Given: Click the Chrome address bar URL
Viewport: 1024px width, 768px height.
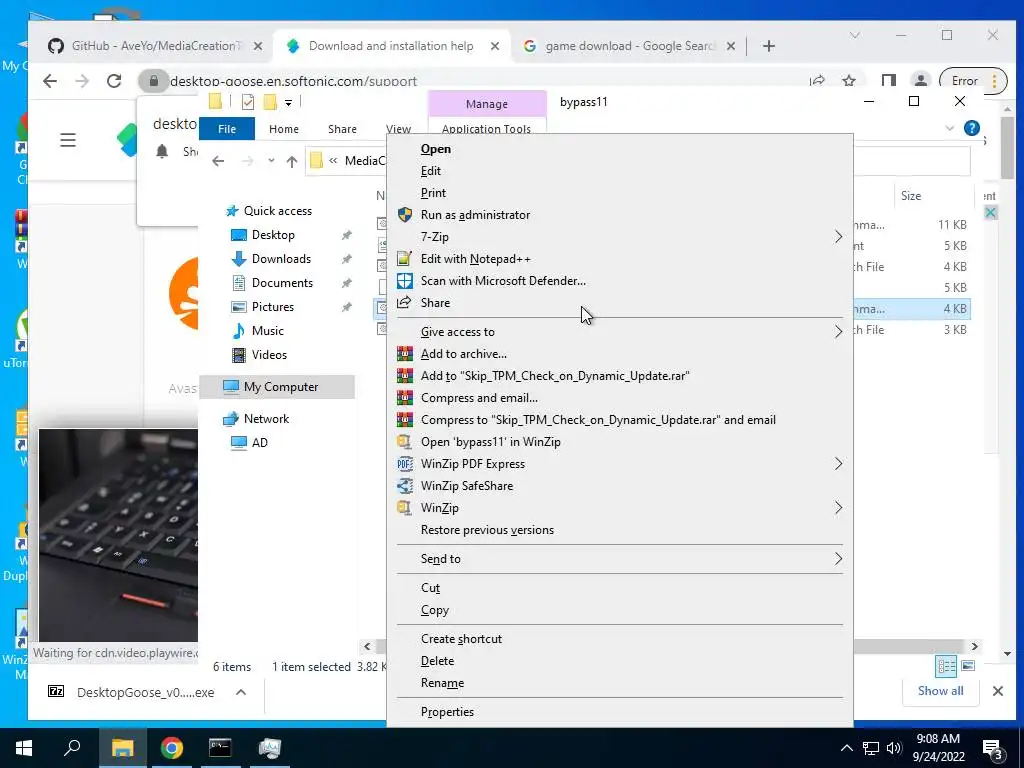Looking at the screenshot, I should [293, 82].
